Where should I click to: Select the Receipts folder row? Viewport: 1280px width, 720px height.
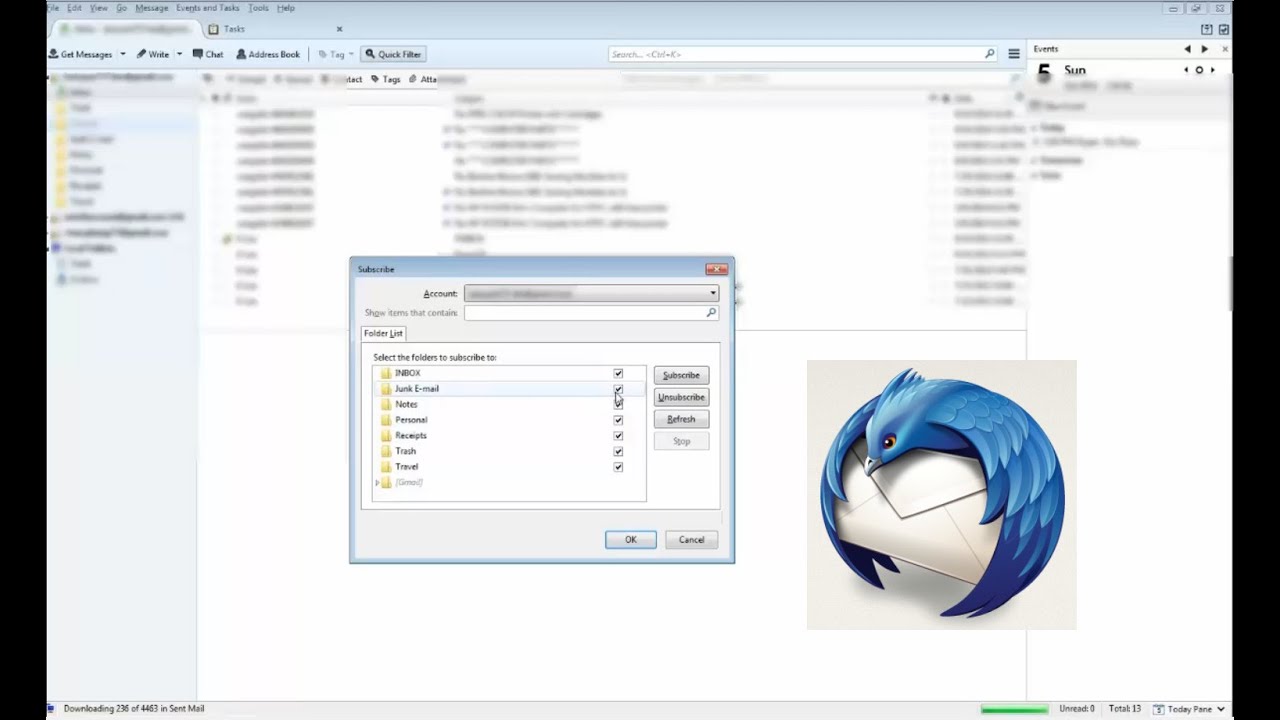click(x=509, y=436)
